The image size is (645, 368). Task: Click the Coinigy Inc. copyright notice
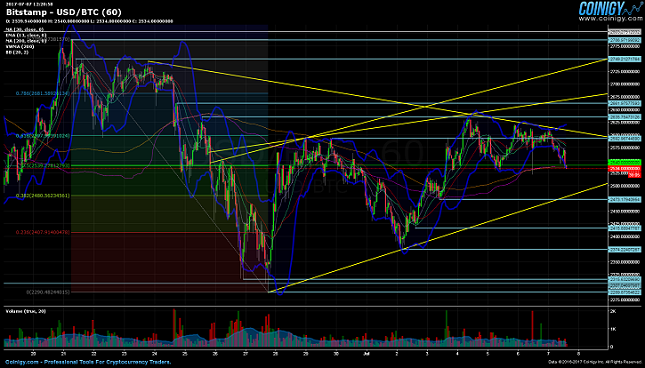(595, 362)
